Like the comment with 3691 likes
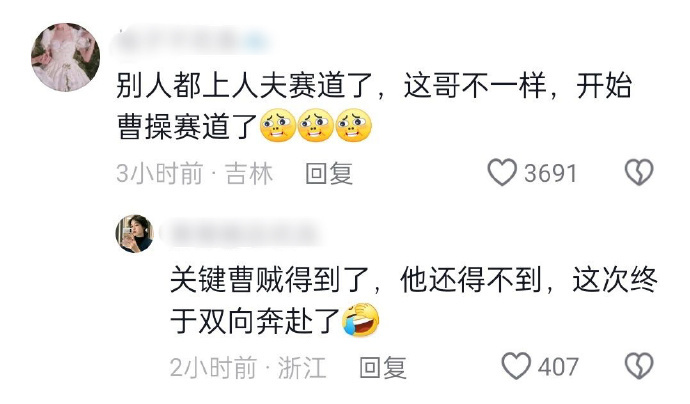The image size is (690, 404). point(502,172)
